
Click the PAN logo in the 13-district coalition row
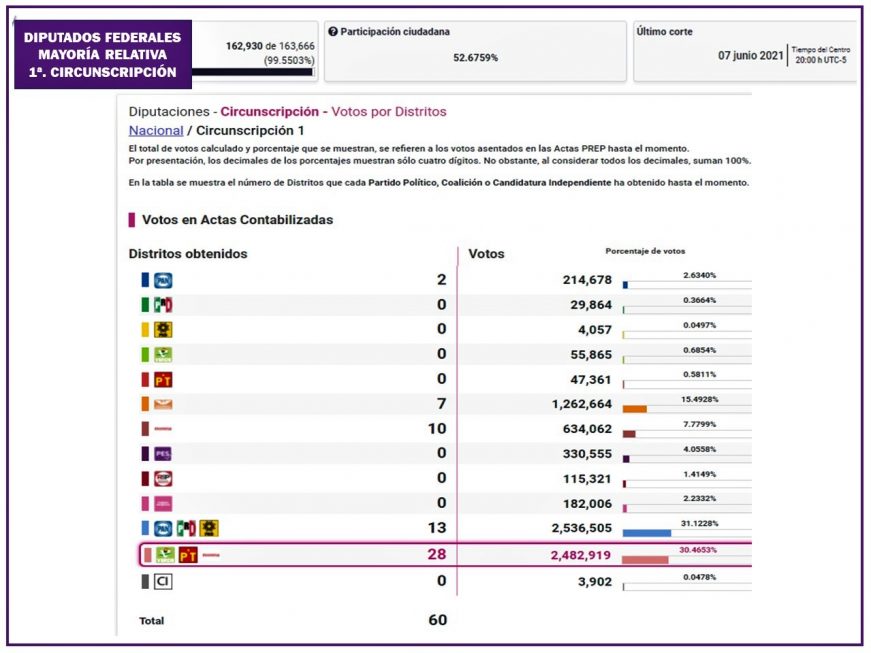point(163,528)
